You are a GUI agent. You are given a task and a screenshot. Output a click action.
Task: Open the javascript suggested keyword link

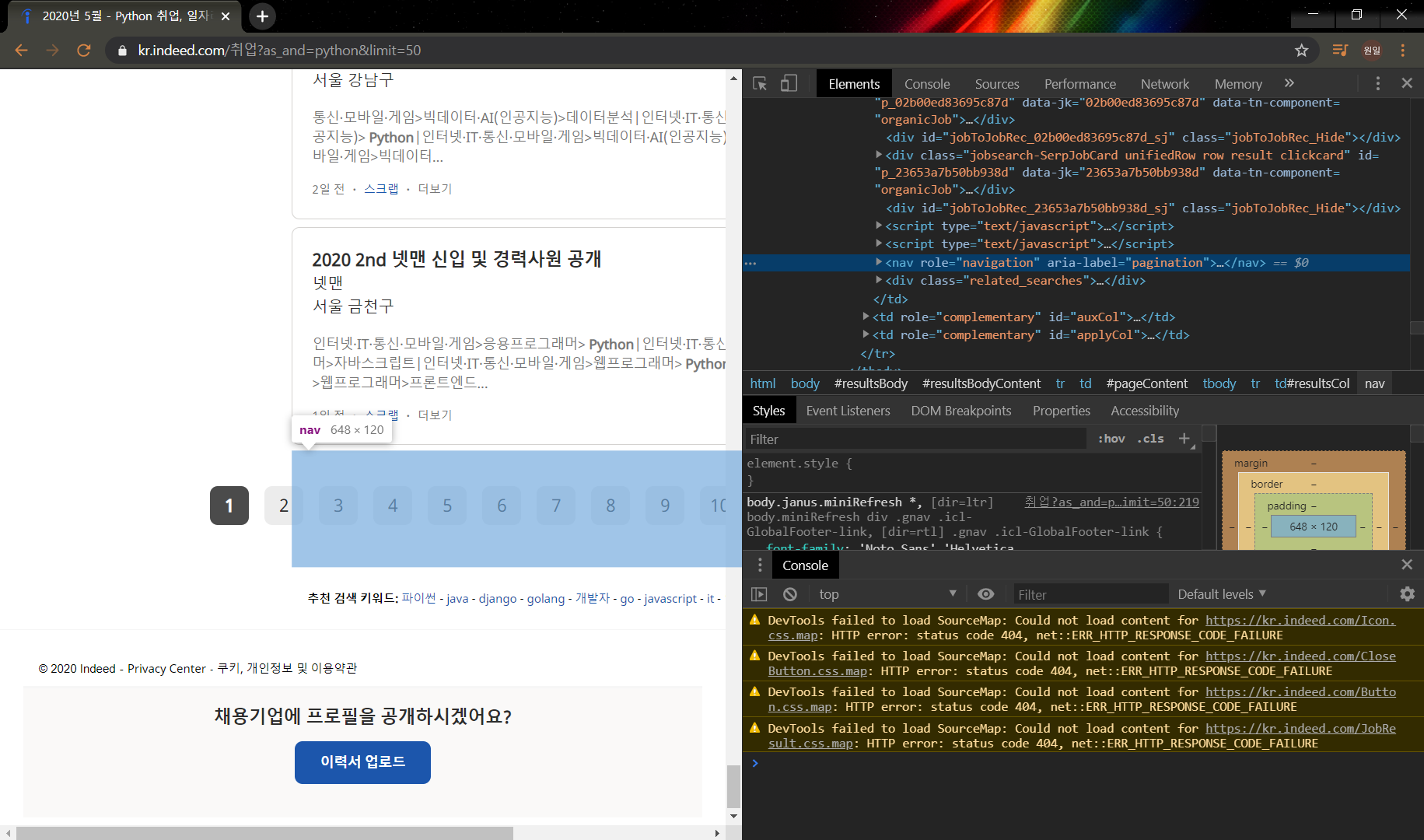[x=670, y=598]
